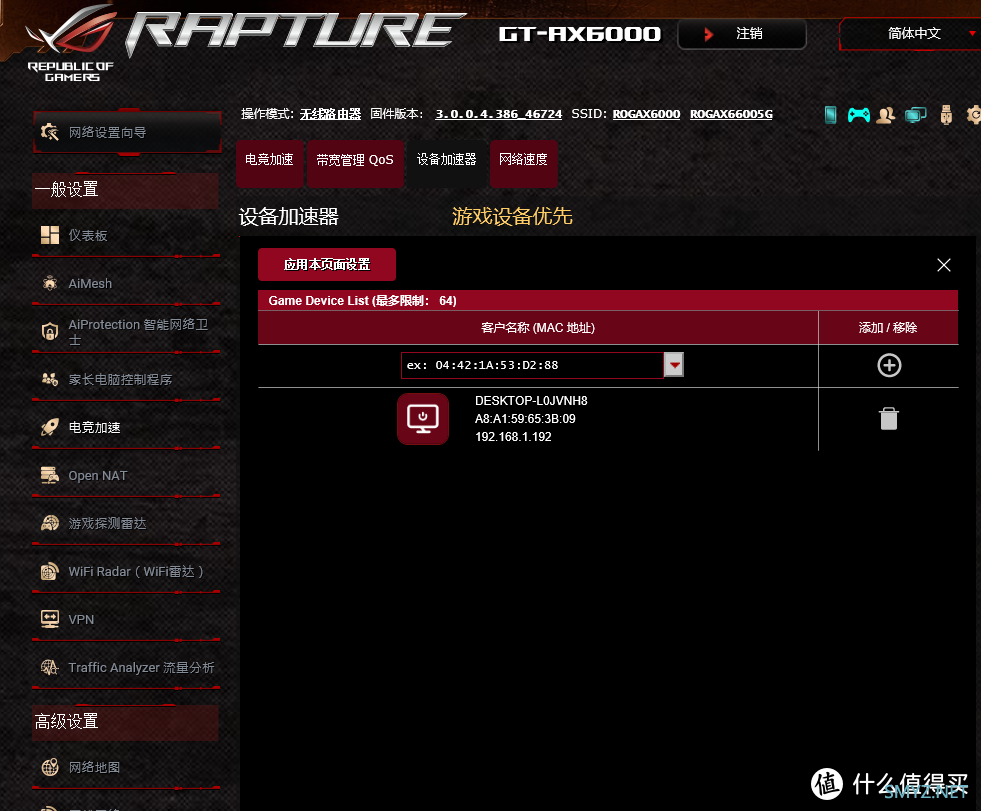Switch to the 电竞加速 tab
981x811 pixels.
tap(270, 163)
